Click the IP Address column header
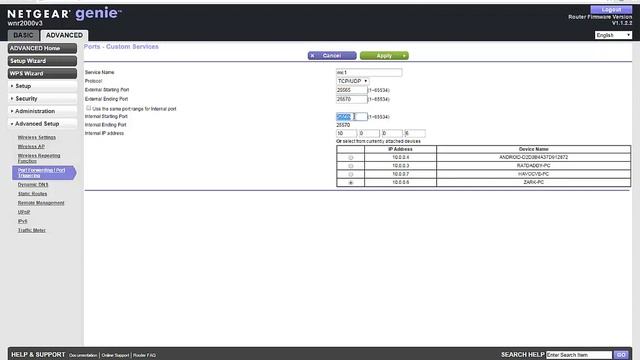This screenshot has width=640, height=360. (400, 149)
